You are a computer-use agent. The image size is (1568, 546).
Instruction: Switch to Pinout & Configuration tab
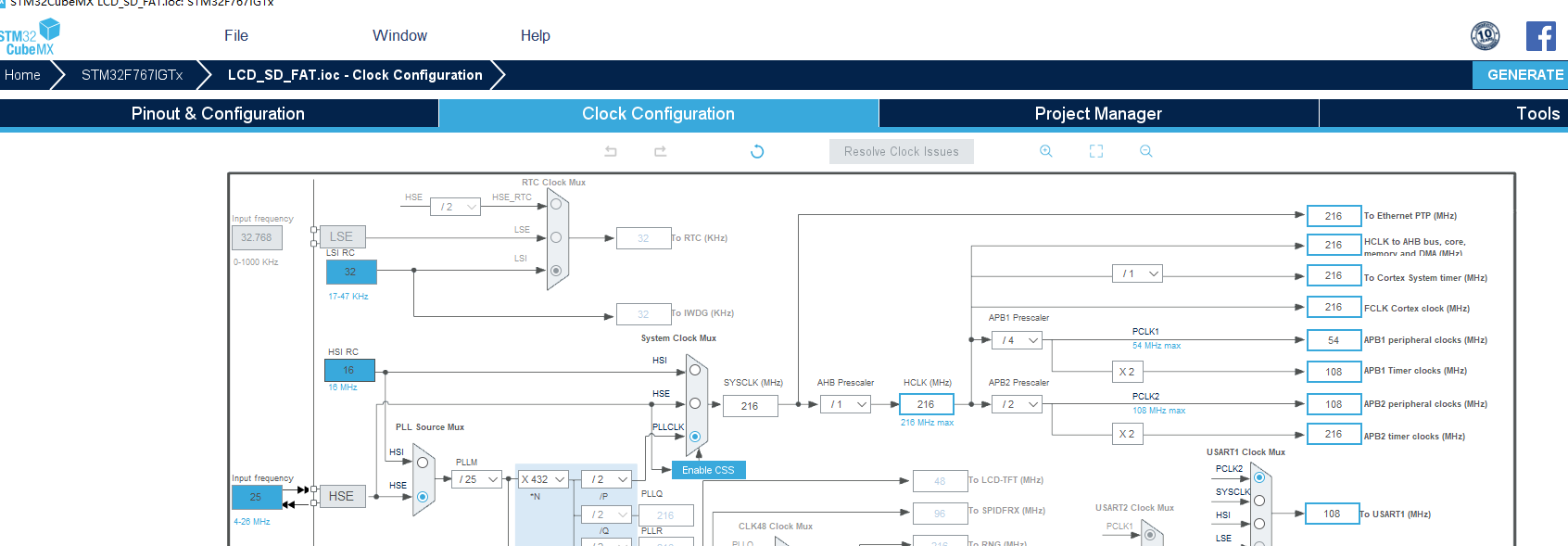click(x=218, y=113)
